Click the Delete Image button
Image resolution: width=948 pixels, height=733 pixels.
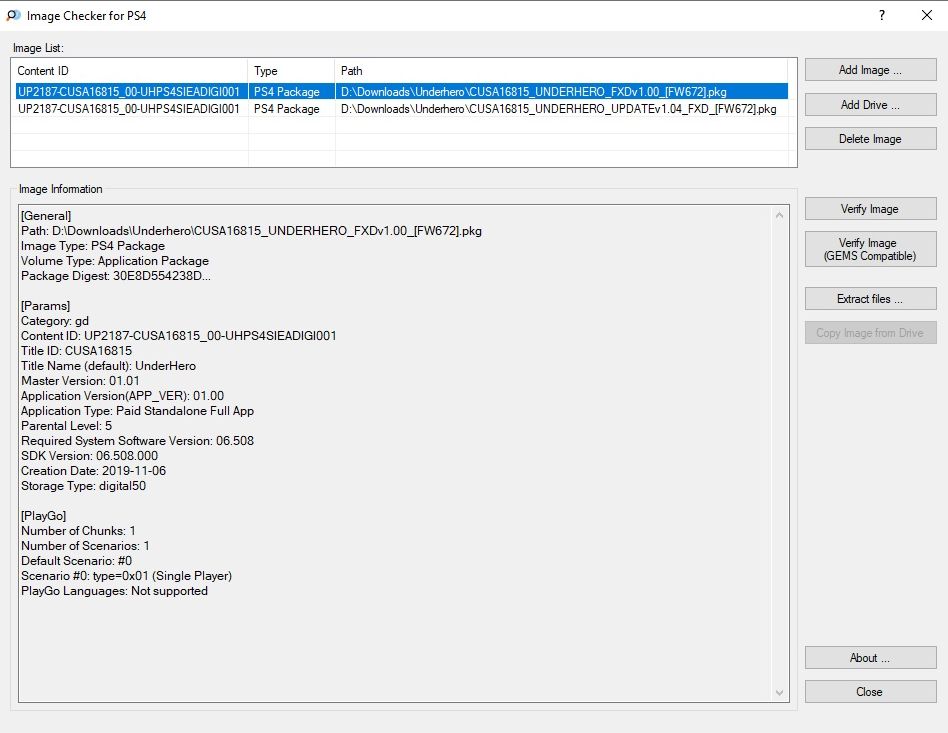point(870,139)
